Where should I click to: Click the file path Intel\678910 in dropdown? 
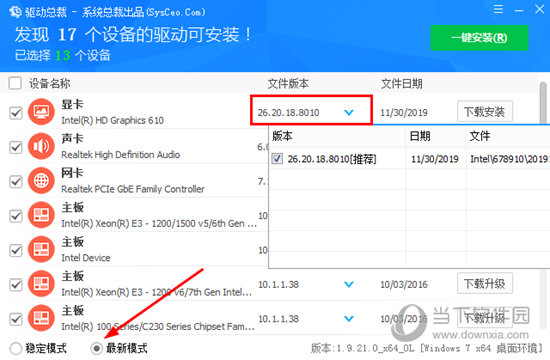tap(510, 159)
